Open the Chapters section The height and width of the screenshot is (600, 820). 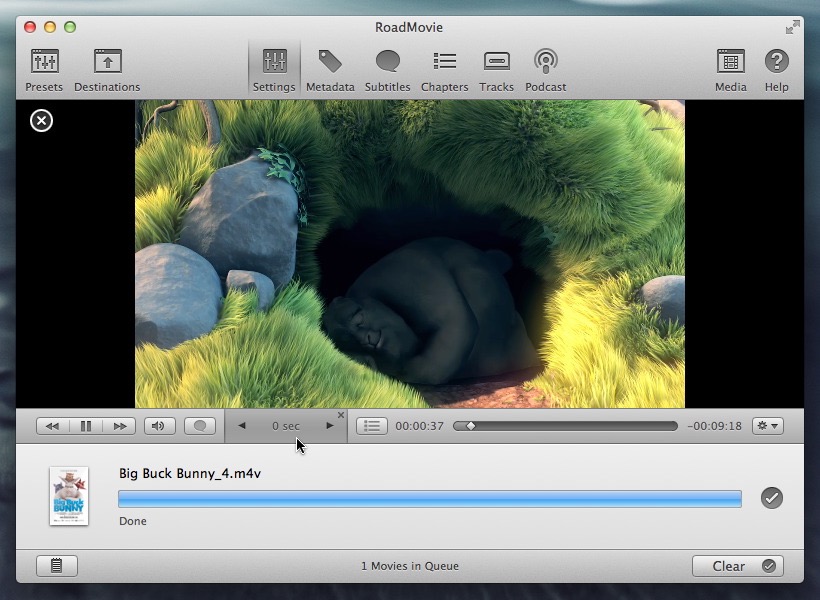[x=444, y=70]
